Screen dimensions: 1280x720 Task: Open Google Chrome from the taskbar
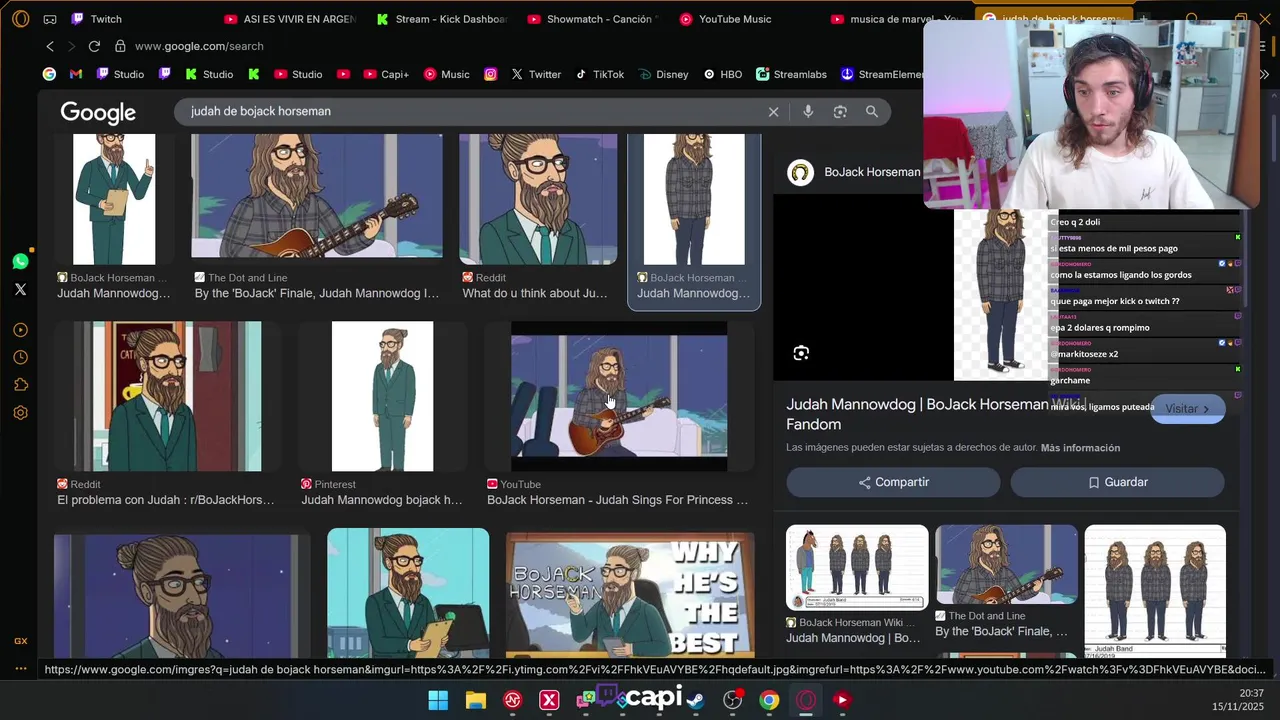769,700
